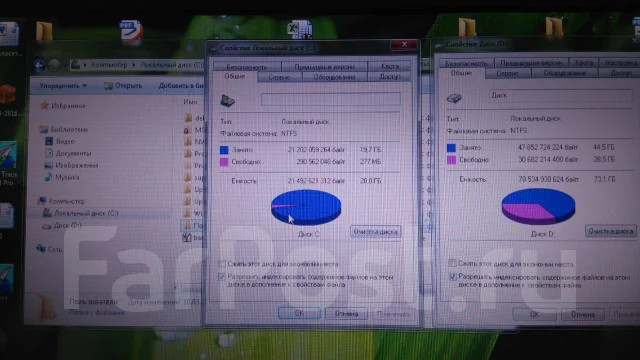The image size is (640, 360).
Task: Click the drive icon in the Диск (D:) properties
Action: pyautogui.click(x=454, y=98)
